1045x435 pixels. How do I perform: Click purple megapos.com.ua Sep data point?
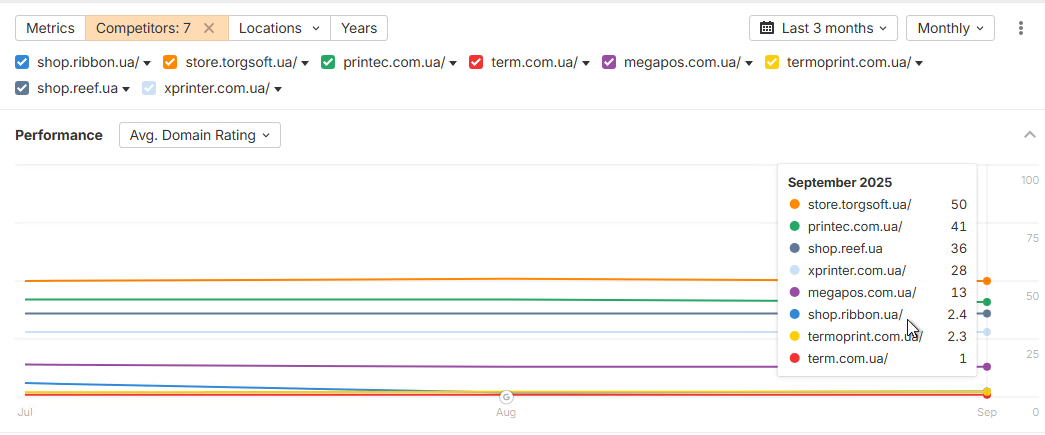(x=987, y=366)
